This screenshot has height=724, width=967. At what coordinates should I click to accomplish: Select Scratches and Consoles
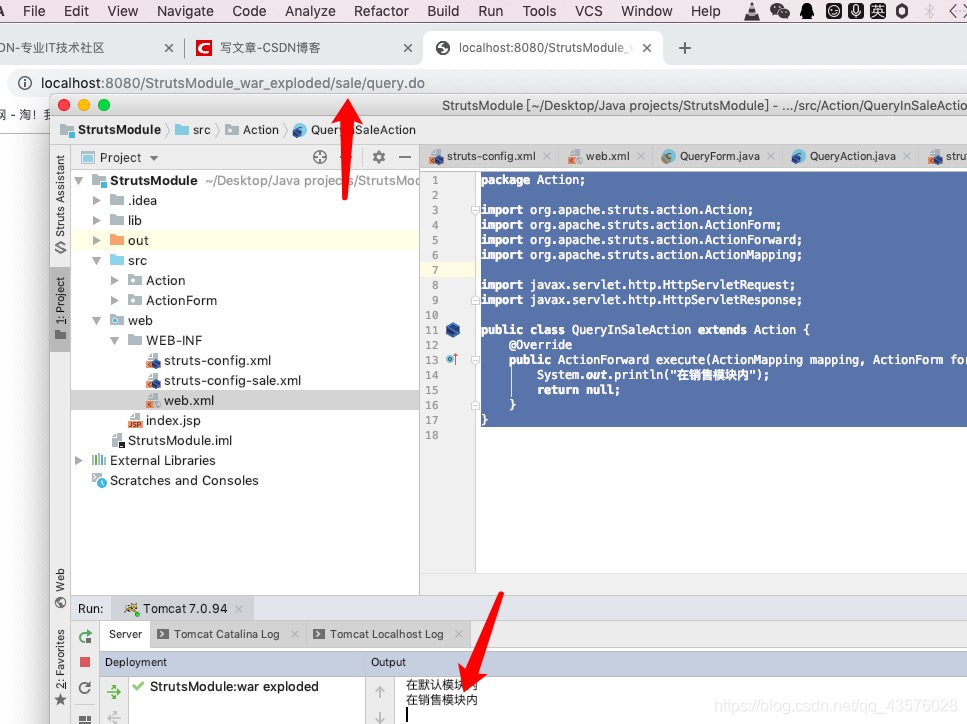pyautogui.click(x=184, y=480)
